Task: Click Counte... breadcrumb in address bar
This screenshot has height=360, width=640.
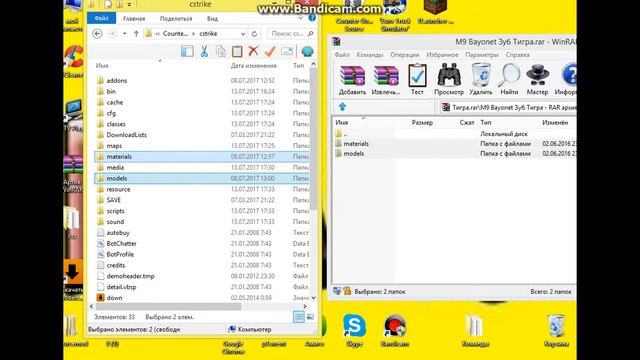Action: click(x=176, y=33)
